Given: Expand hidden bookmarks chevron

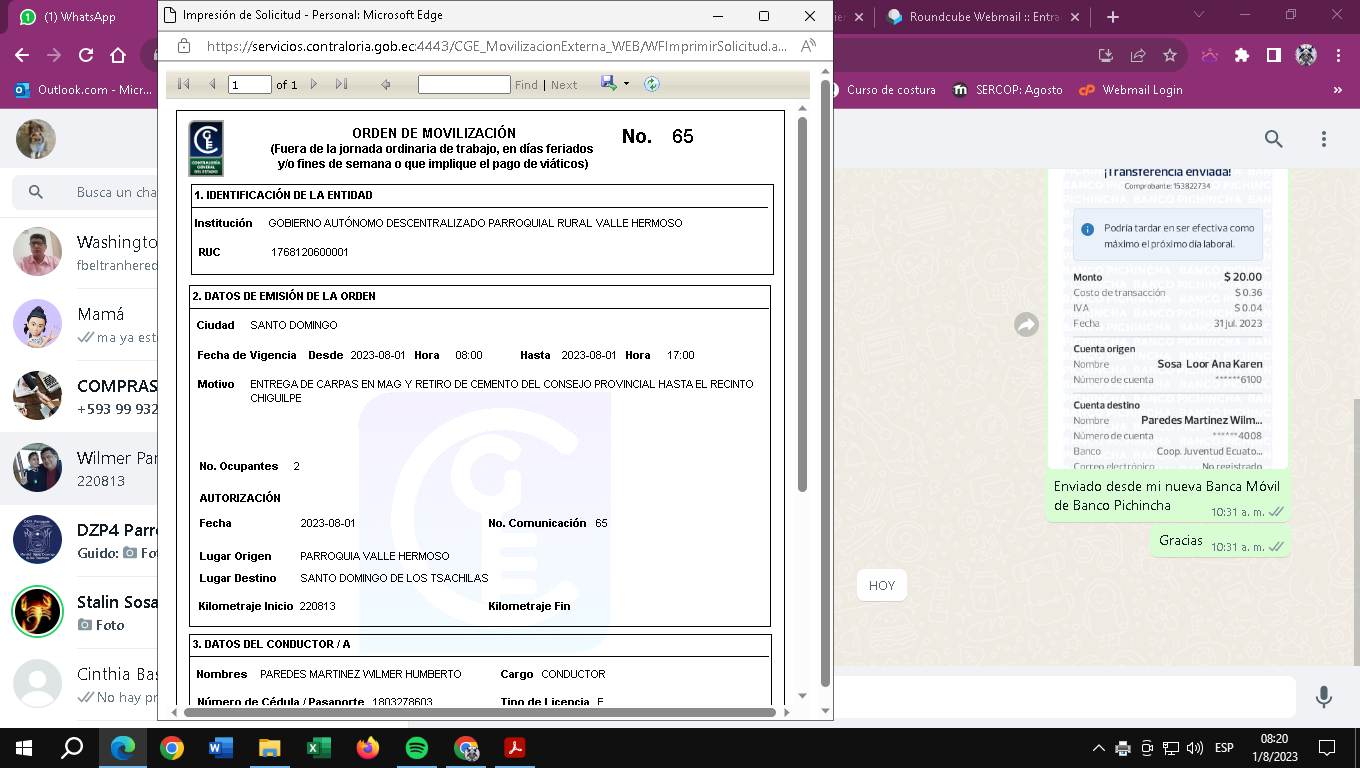Looking at the screenshot, I should 1338,90.
